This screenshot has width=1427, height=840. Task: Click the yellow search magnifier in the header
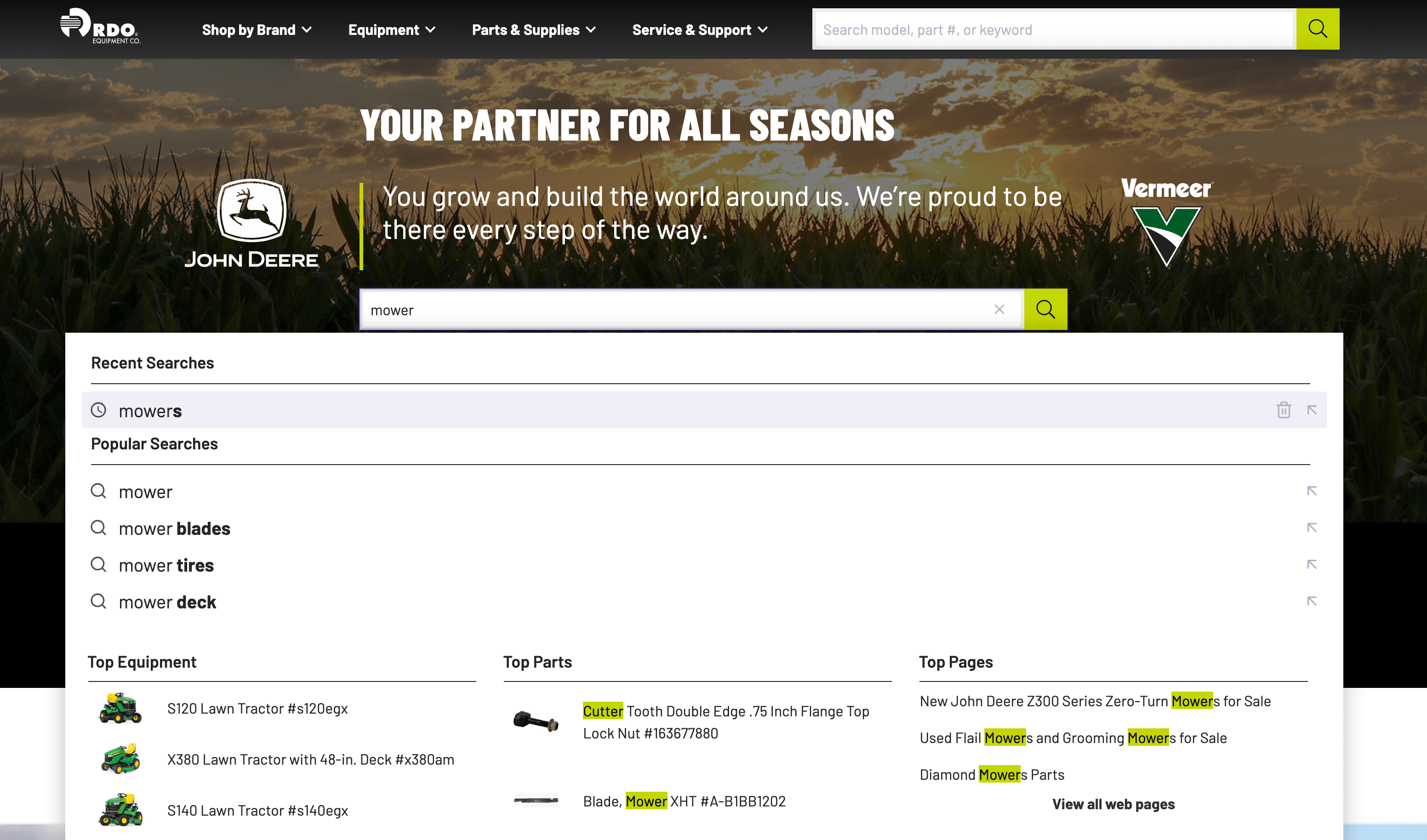(1318, 28)
